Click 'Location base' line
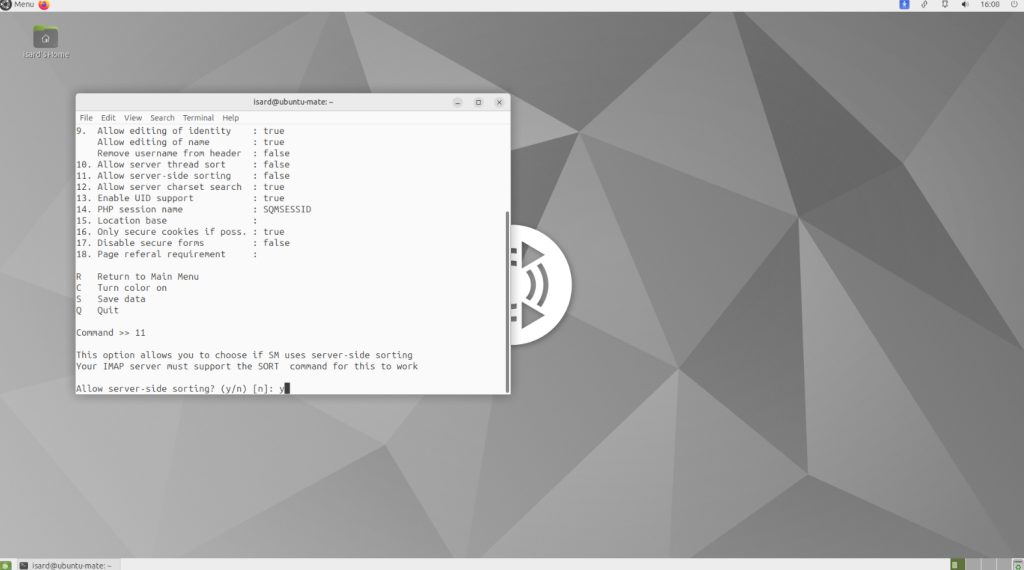The height and width of the screenshot is (570, 1024). (167, 221)
